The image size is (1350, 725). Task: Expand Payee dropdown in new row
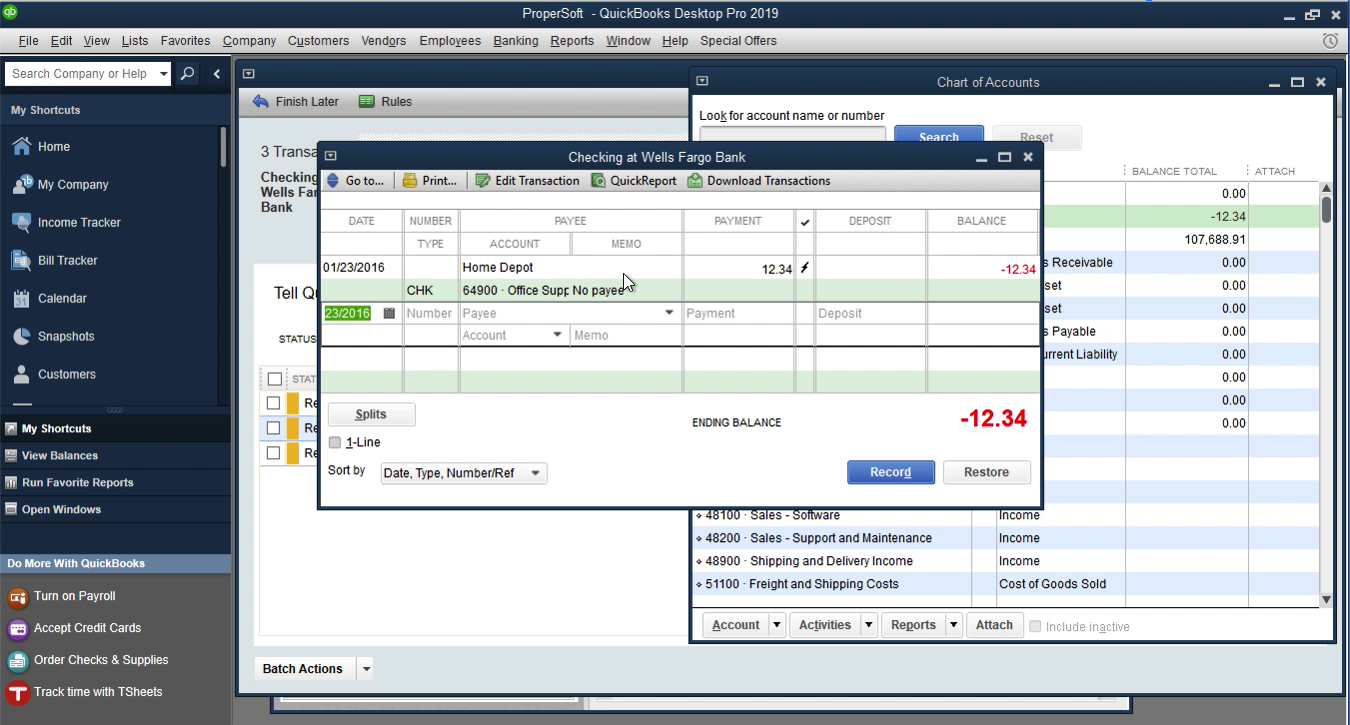click(x=669, y=313)
